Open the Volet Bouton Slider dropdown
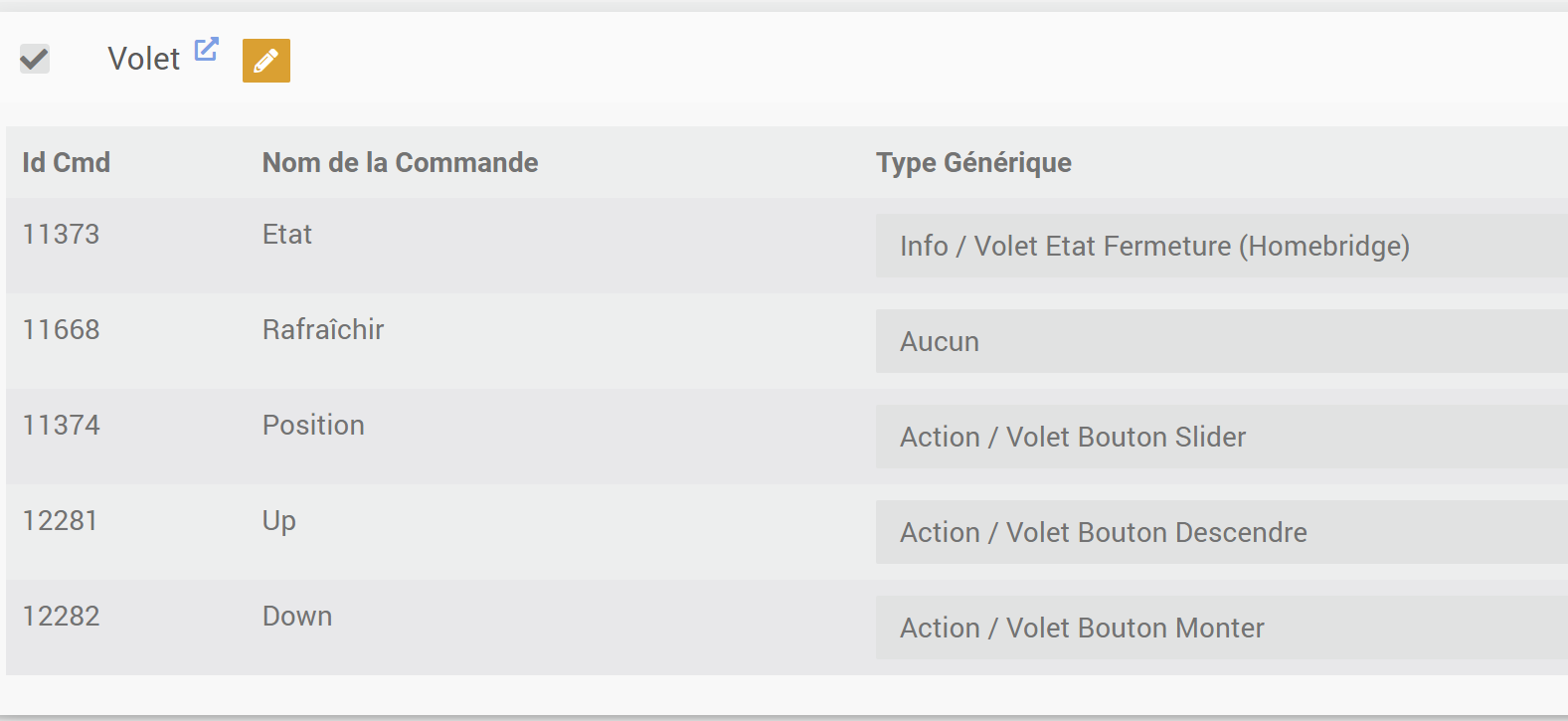The width and height of the screenshot is (1568, 721). coord(1220,437)
